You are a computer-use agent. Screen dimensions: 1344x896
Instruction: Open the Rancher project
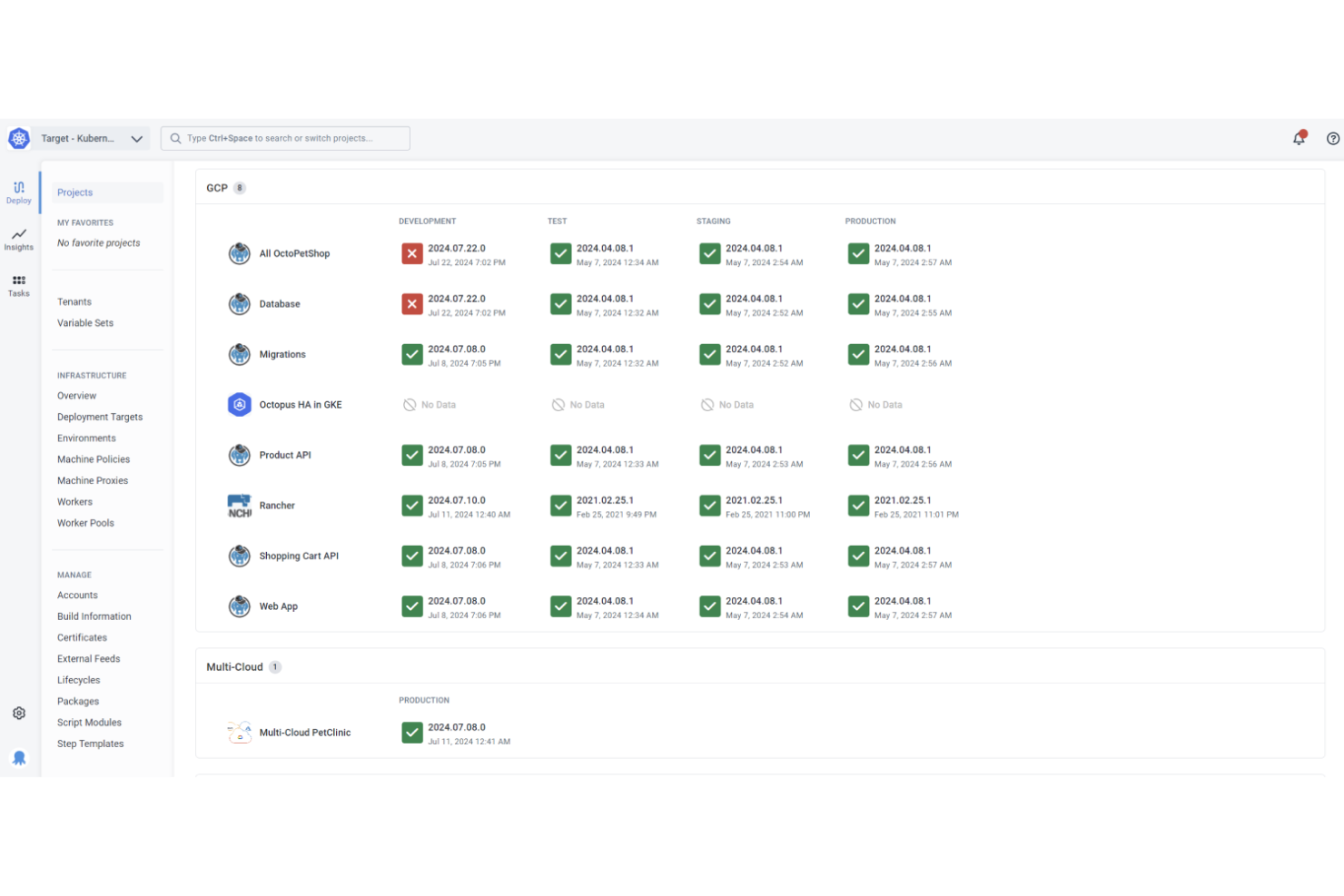point(277,506)
